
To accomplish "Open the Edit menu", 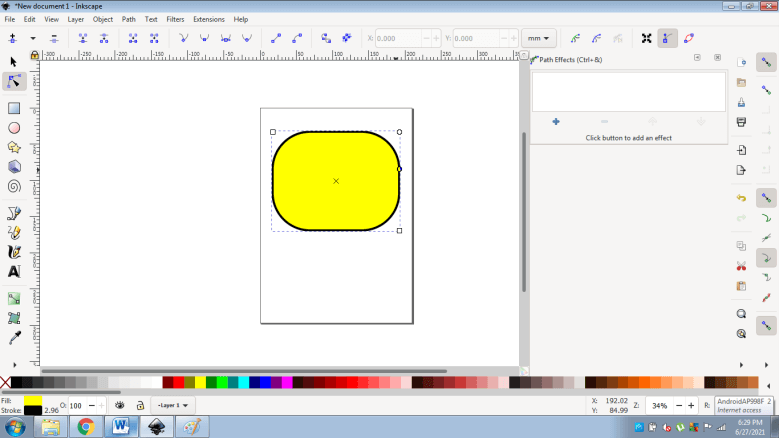I will [29, 19].
